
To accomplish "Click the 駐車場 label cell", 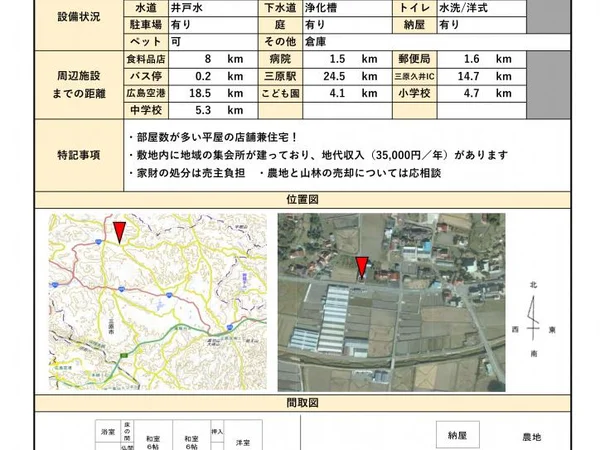I will point(146,25).
